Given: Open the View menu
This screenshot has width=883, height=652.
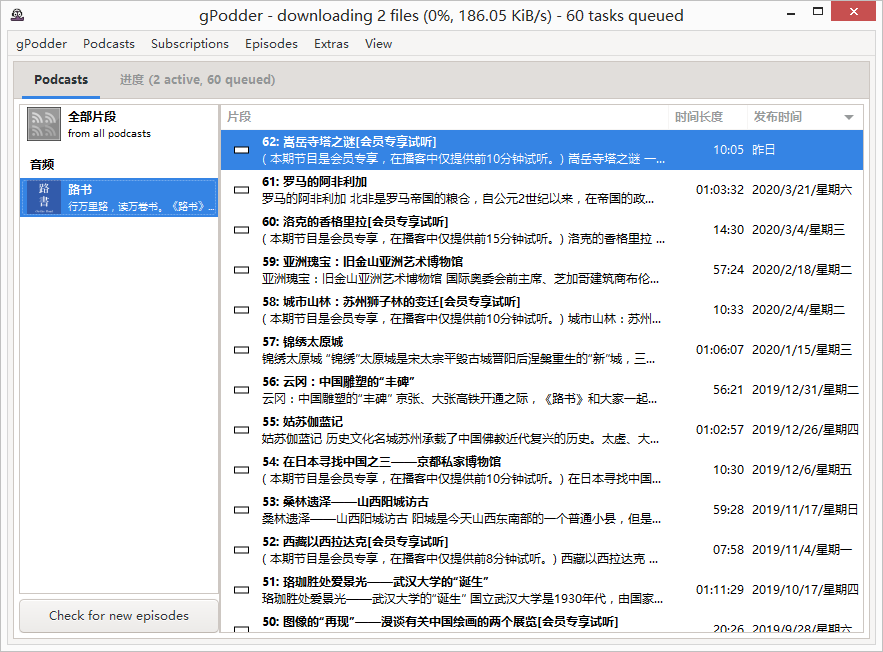Looking at the screenshot, I should [378, 43].
